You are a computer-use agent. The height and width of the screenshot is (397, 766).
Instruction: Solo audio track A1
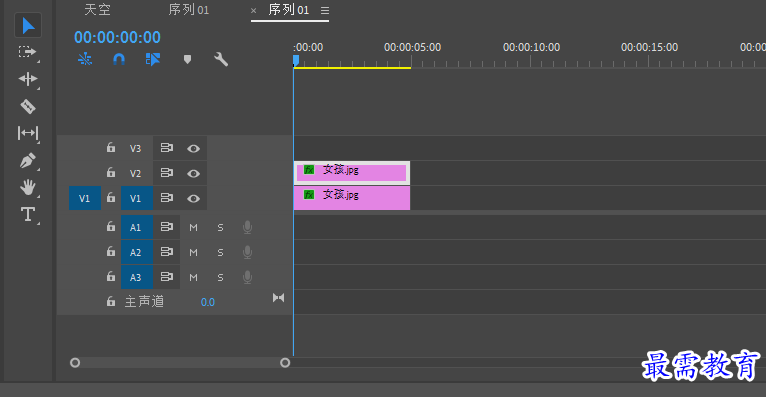pyautogui.click(x=220, y=228)
